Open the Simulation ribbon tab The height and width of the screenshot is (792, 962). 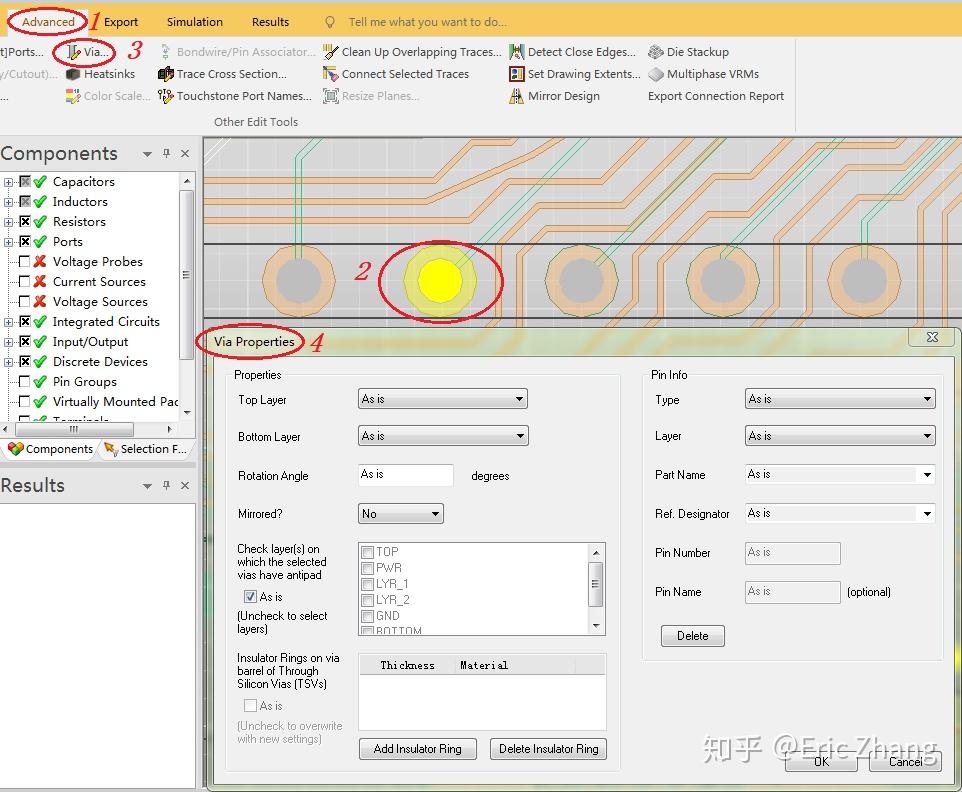[x=195, y=22]
